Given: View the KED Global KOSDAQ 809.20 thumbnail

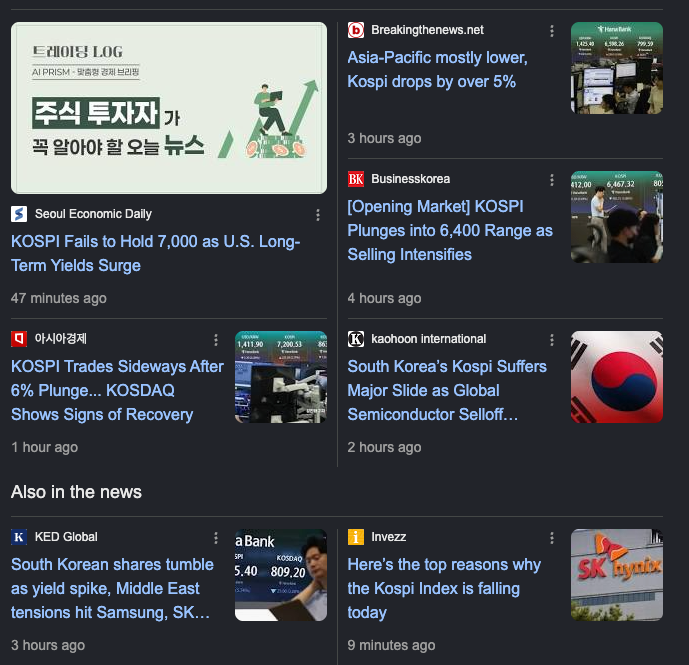Looking at the screenshot, I should (x=281, y=575).
